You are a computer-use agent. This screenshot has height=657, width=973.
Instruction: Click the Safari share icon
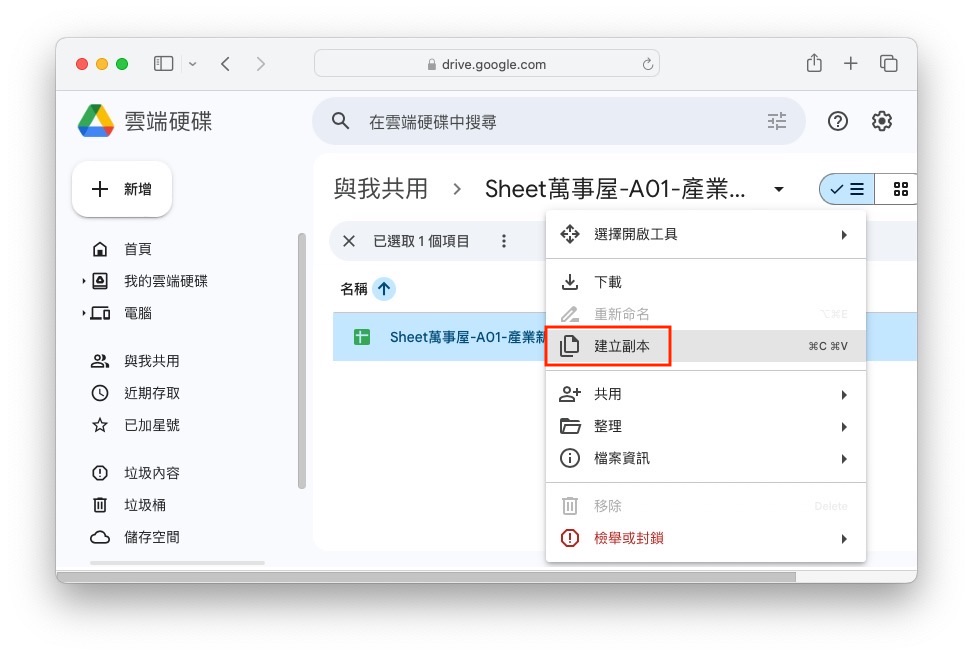[x=814, y=63]
